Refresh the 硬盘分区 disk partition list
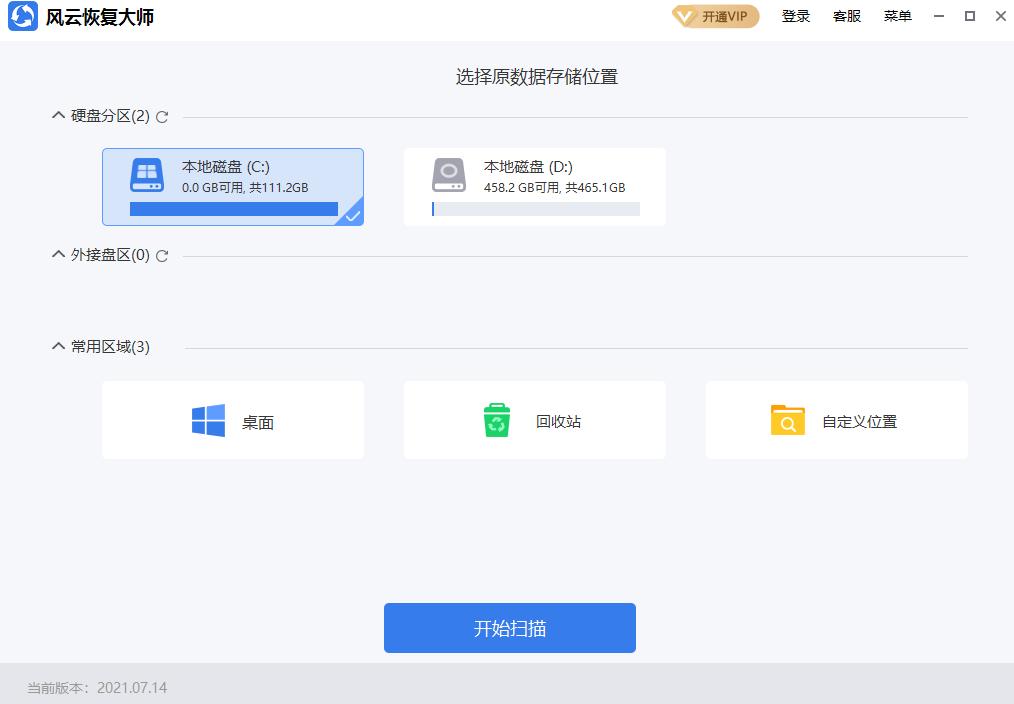Screen dimensions: 1014x704 click(x=163, y=116)
